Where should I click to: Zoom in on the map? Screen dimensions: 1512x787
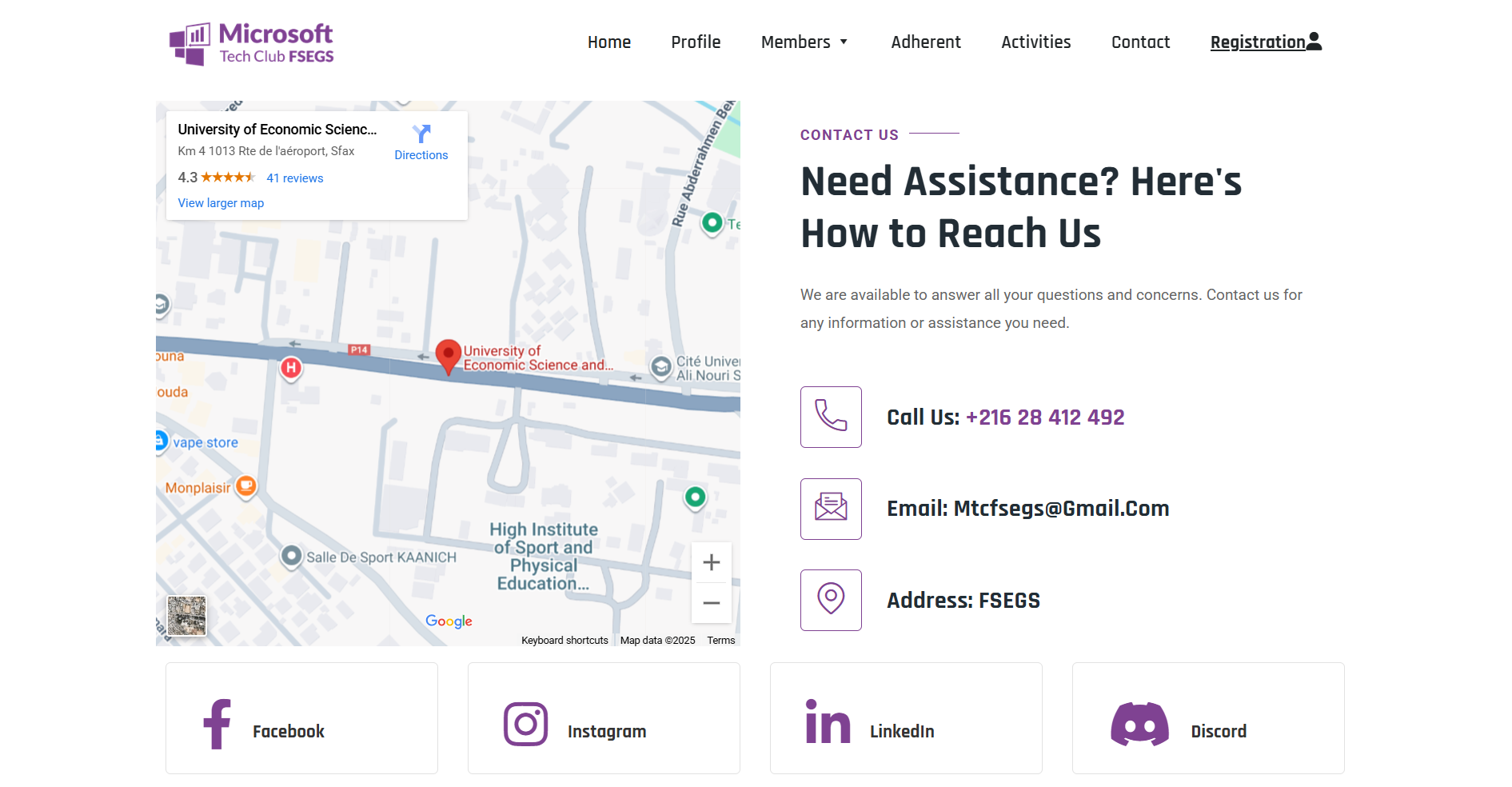tap(712, 563)
